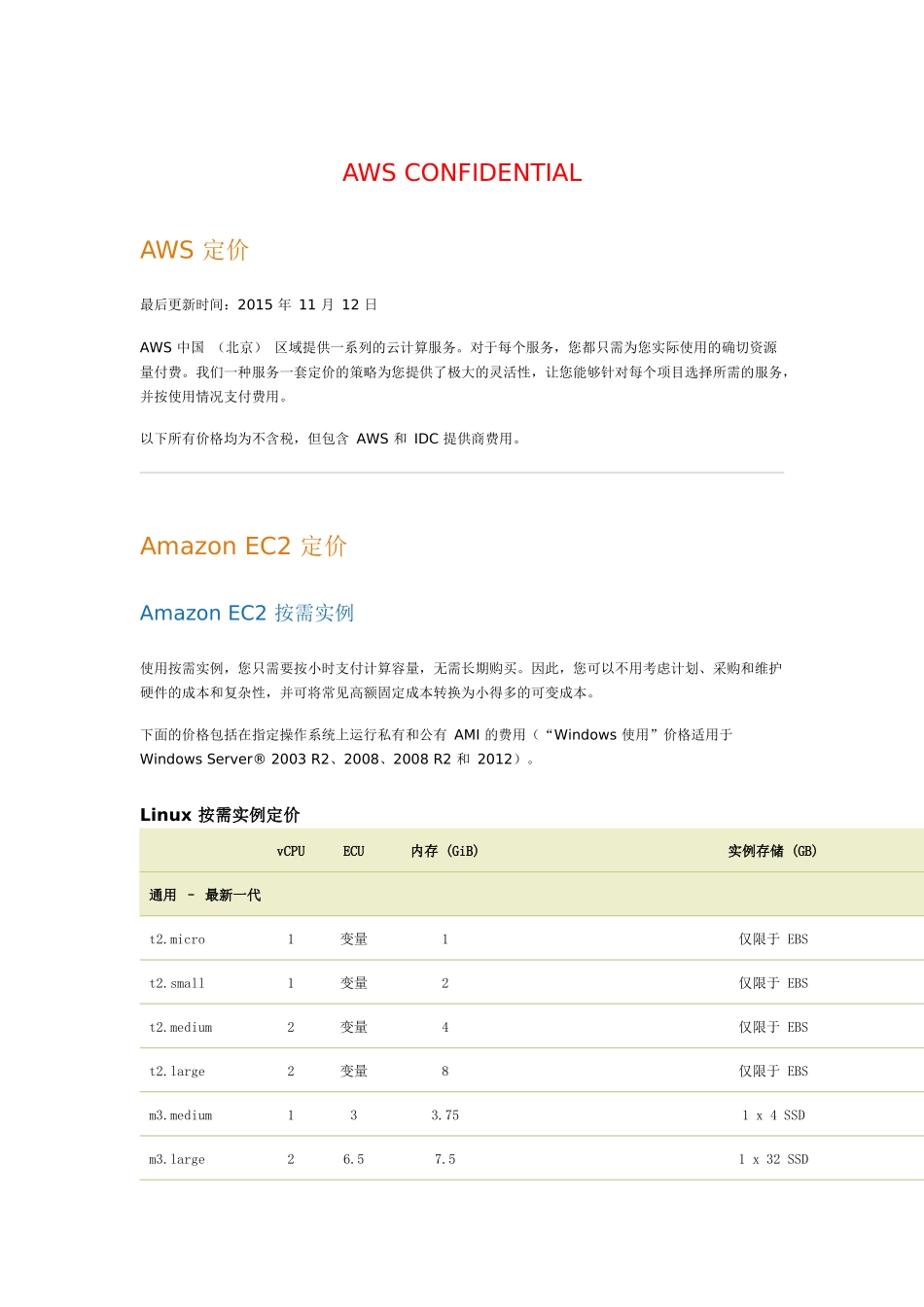Click the '通用 - 最新一代' group row
The height and width of the screenshot is (1307, 924).
(x=532, y=895)
